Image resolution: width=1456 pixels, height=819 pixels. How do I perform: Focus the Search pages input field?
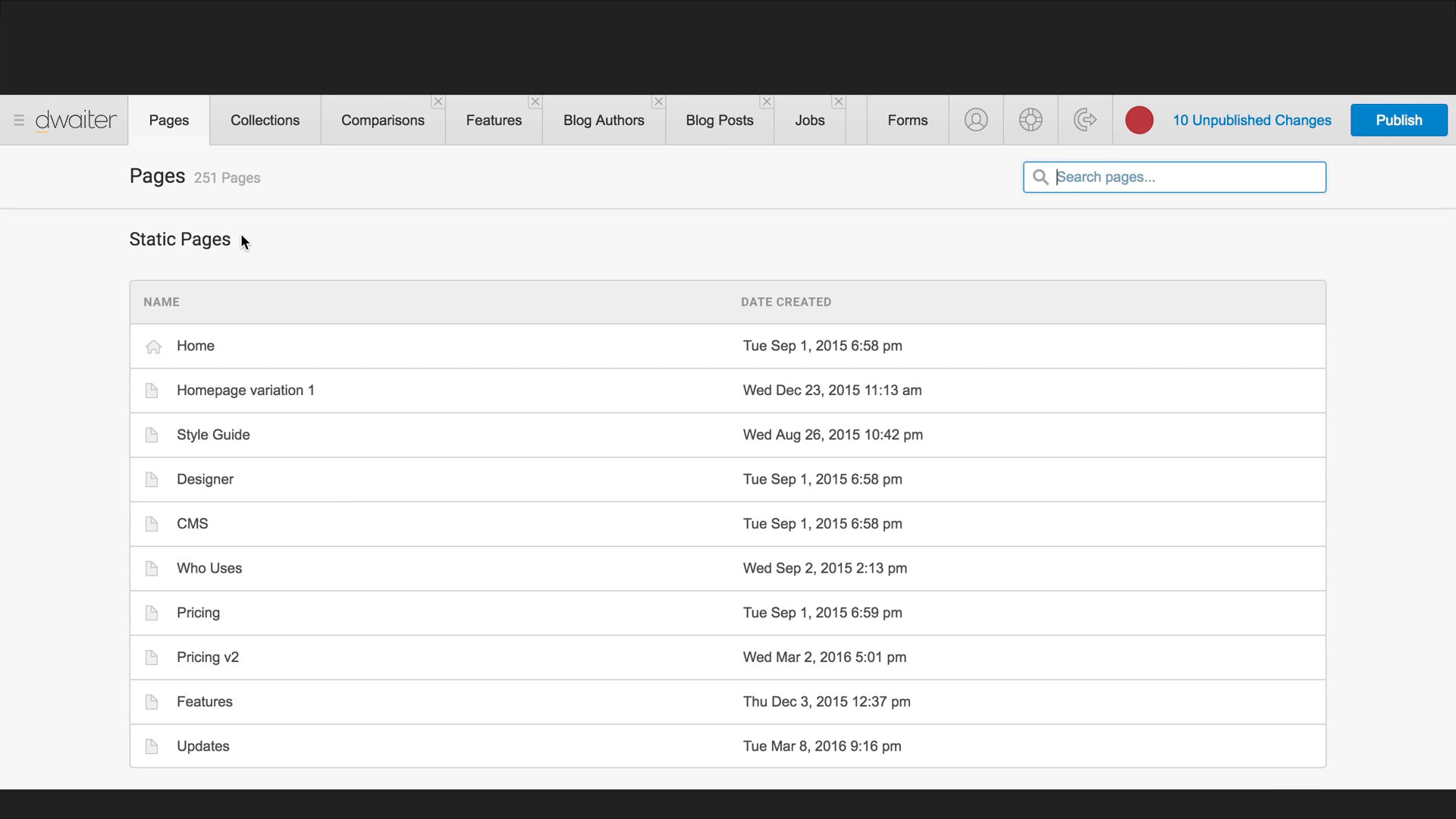(1175, 177)
